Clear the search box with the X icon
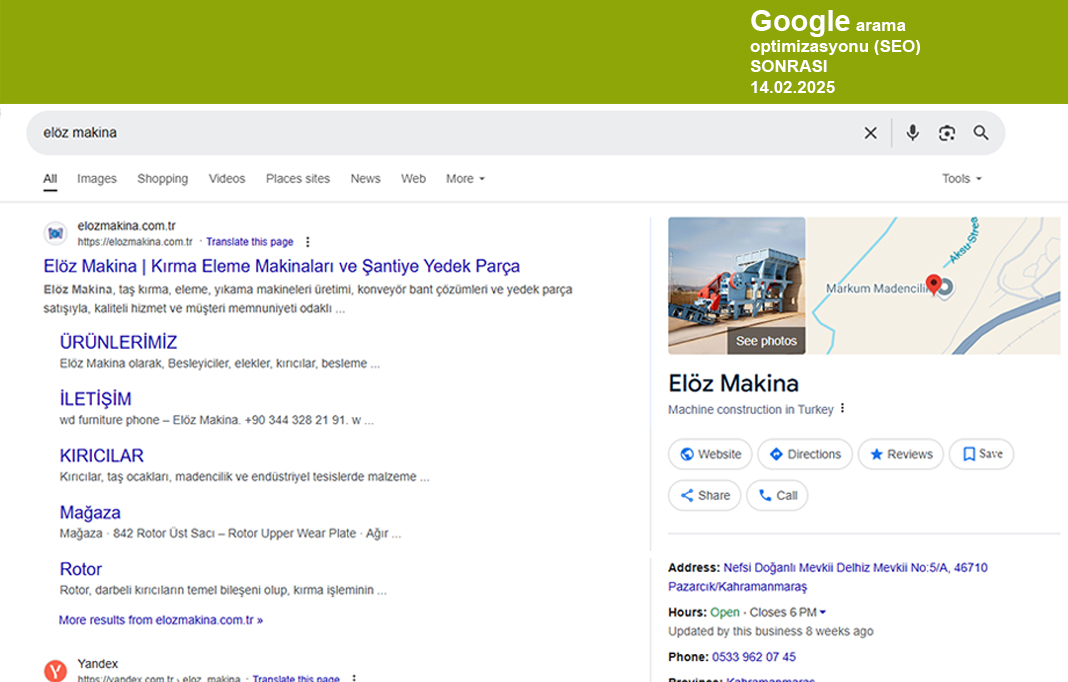The height and width of the screenshot is (682, 1068). (870, 133)
